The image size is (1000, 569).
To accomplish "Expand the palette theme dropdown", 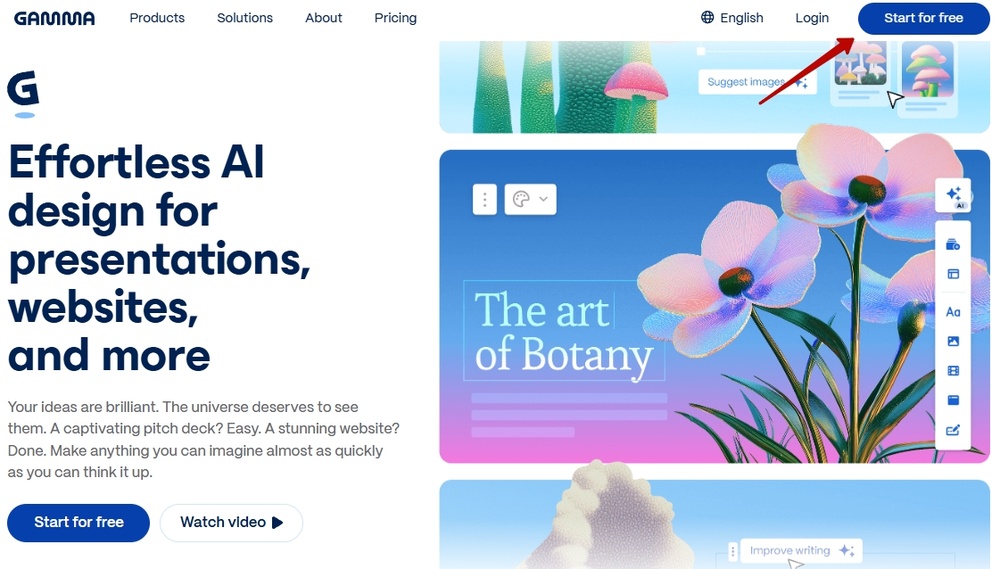I will (x=531, y=200).
